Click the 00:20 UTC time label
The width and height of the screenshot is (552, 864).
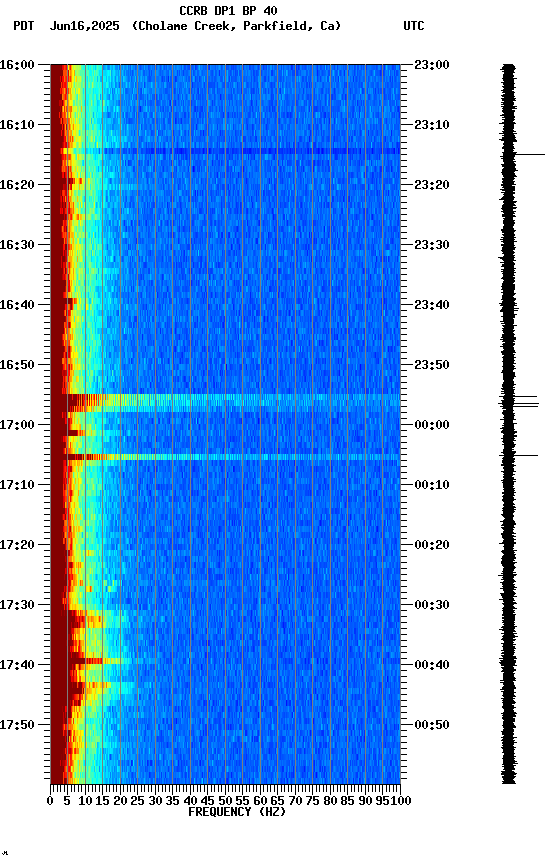(x=432, y=546)
